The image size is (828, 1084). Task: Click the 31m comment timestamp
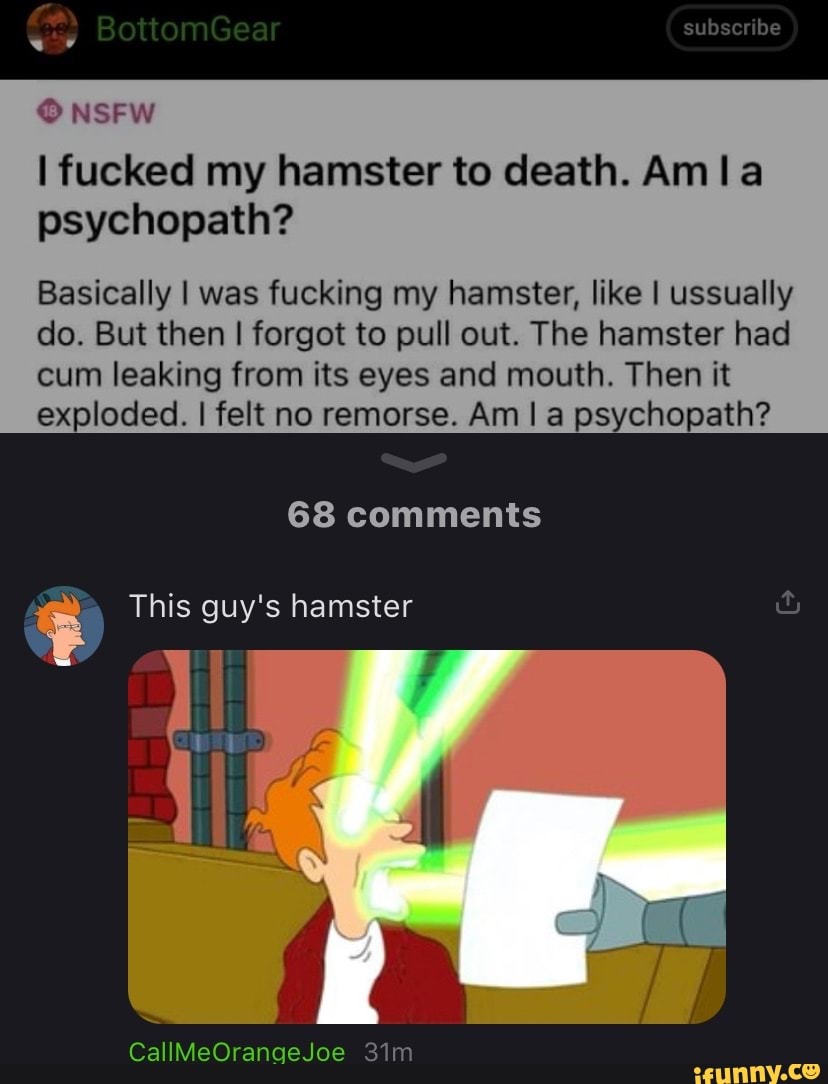pos(388,1052)
